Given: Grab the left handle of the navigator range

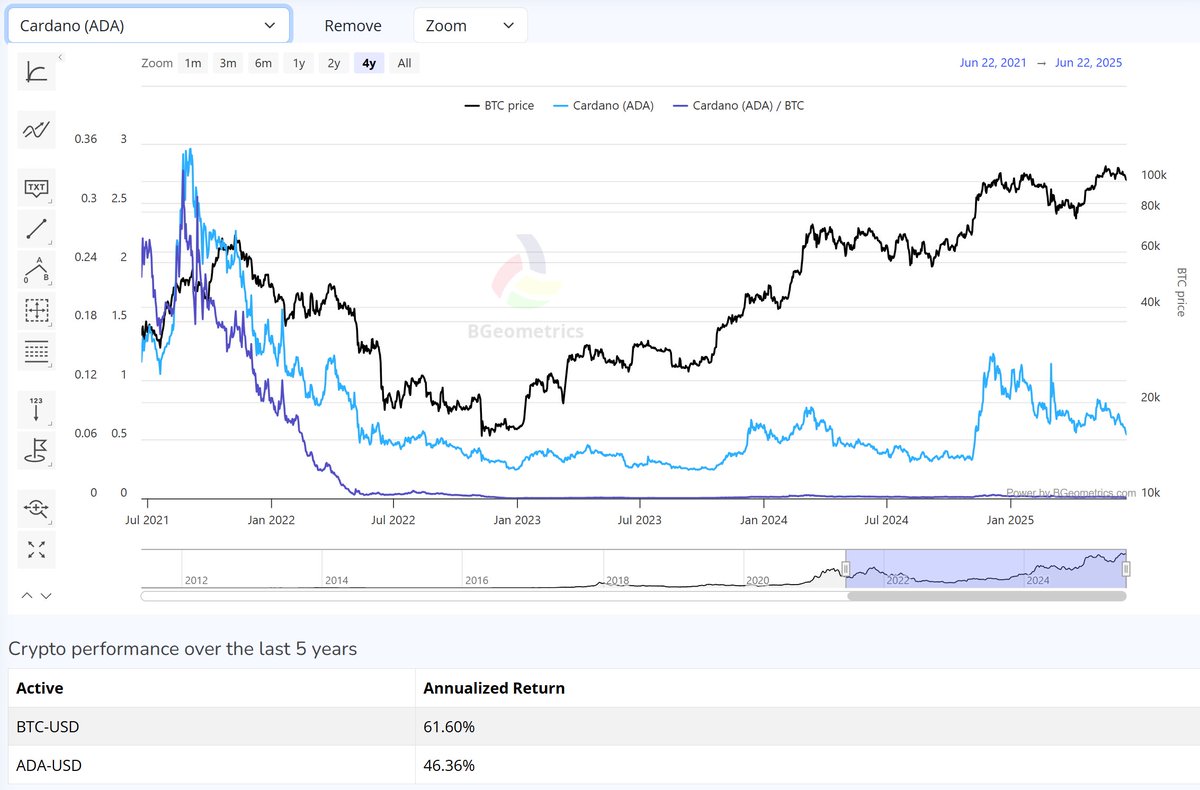Looking at the screenshot, I should tap(845, 569).
